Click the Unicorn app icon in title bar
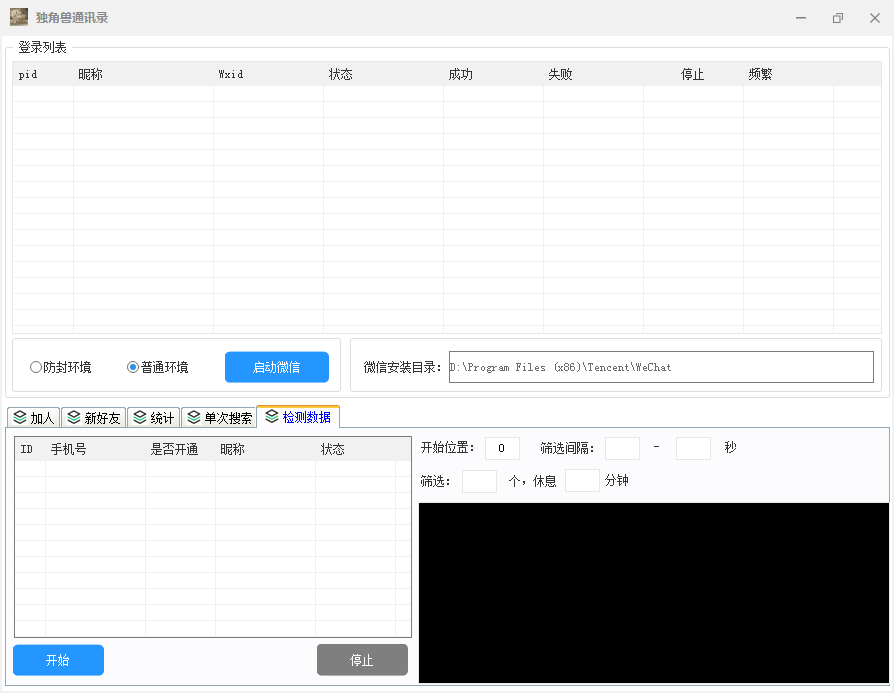The image size is (894, 693). tap(18, 17)
